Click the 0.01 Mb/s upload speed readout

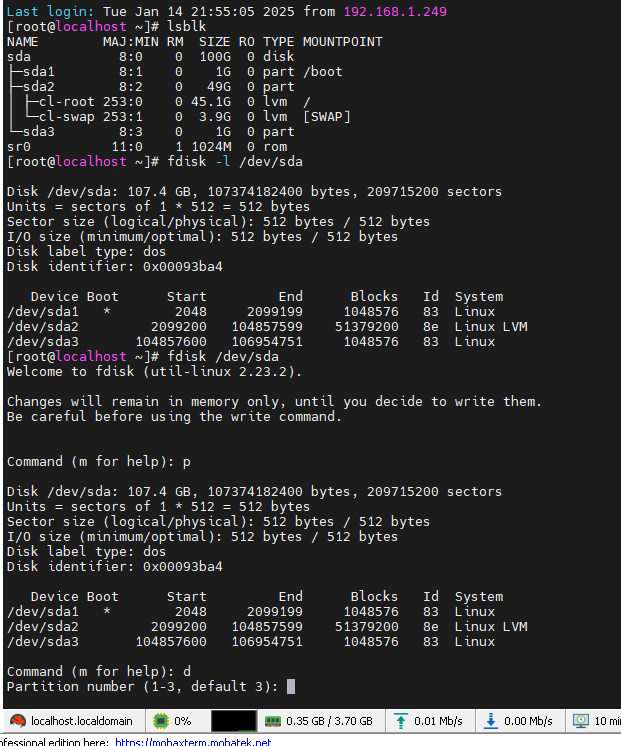(438, 721)
